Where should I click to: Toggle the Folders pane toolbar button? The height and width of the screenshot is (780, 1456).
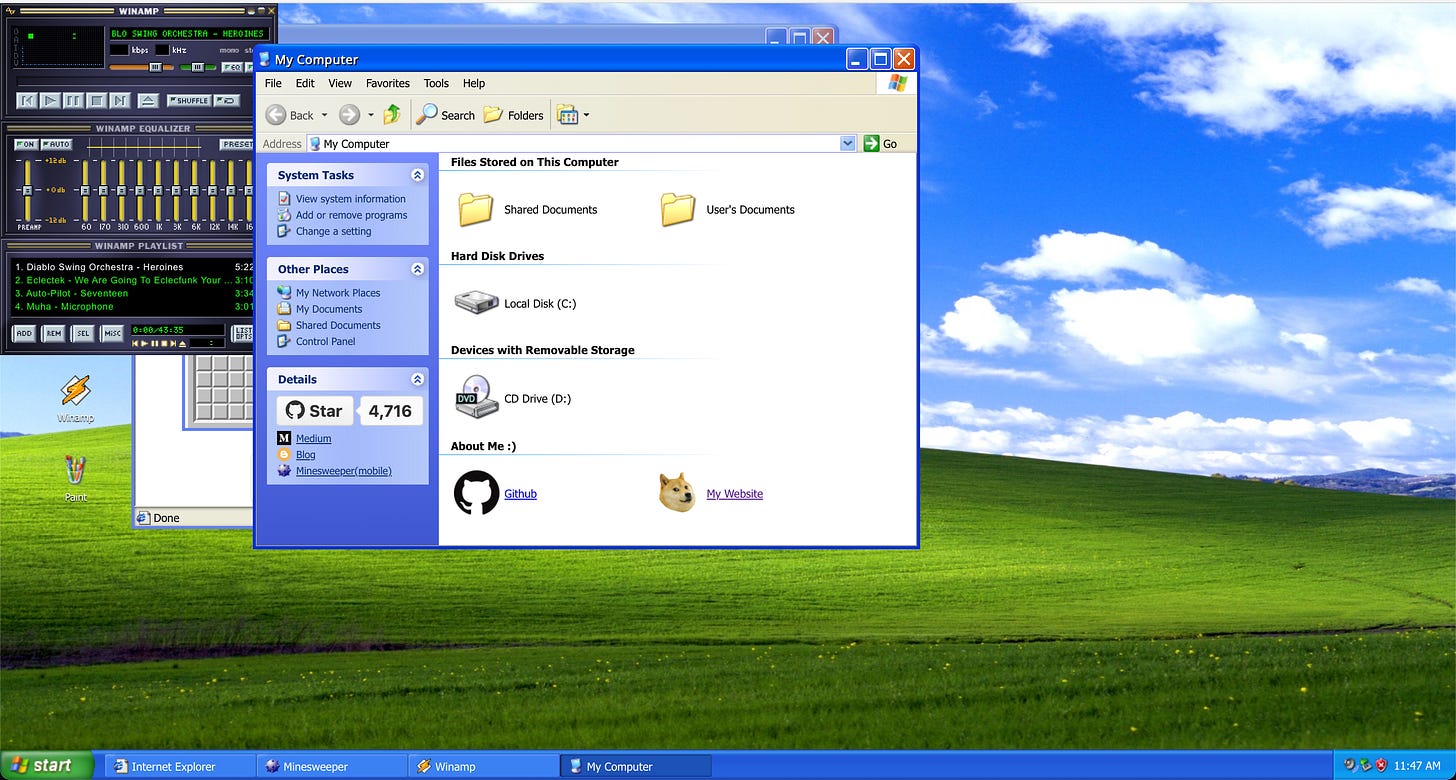coord(514,115)
